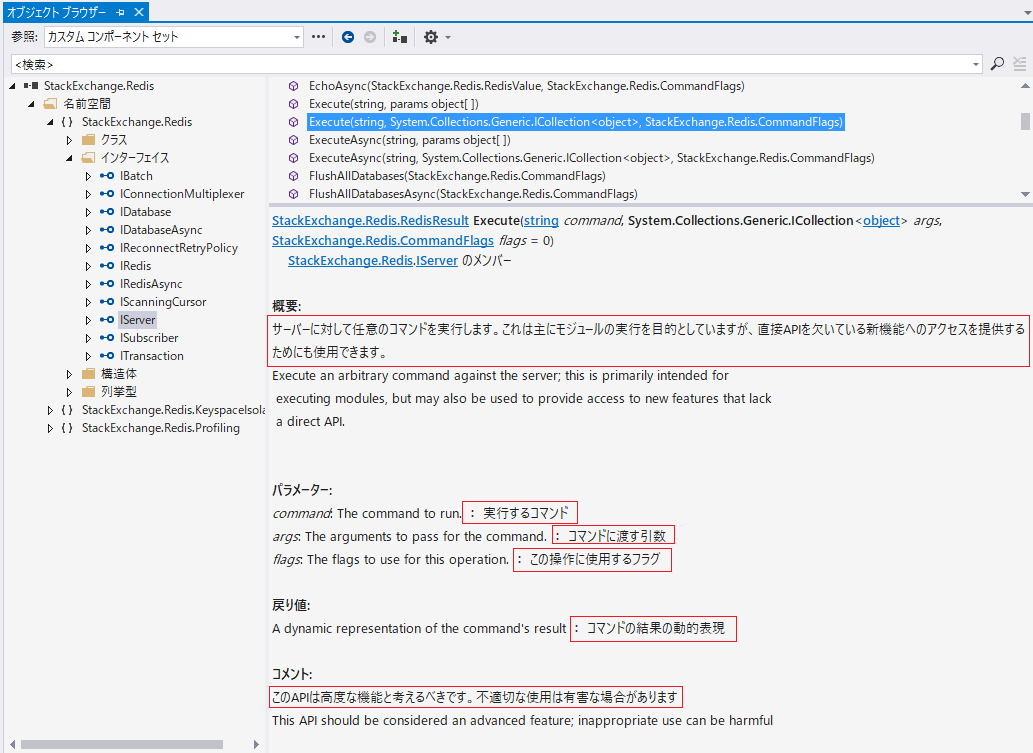This screenshot has height=753, width=1033.
Task: Click the method icon beside EchoAsync
Action: [294, 86]
